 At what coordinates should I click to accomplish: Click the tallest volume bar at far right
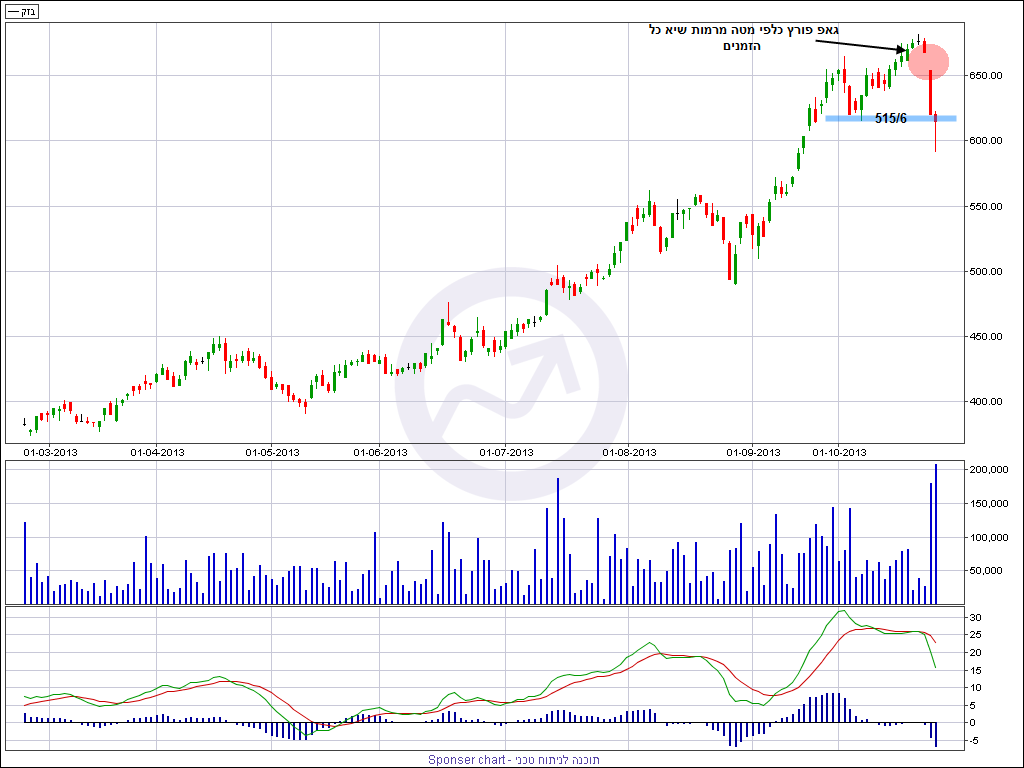(936, 534)
